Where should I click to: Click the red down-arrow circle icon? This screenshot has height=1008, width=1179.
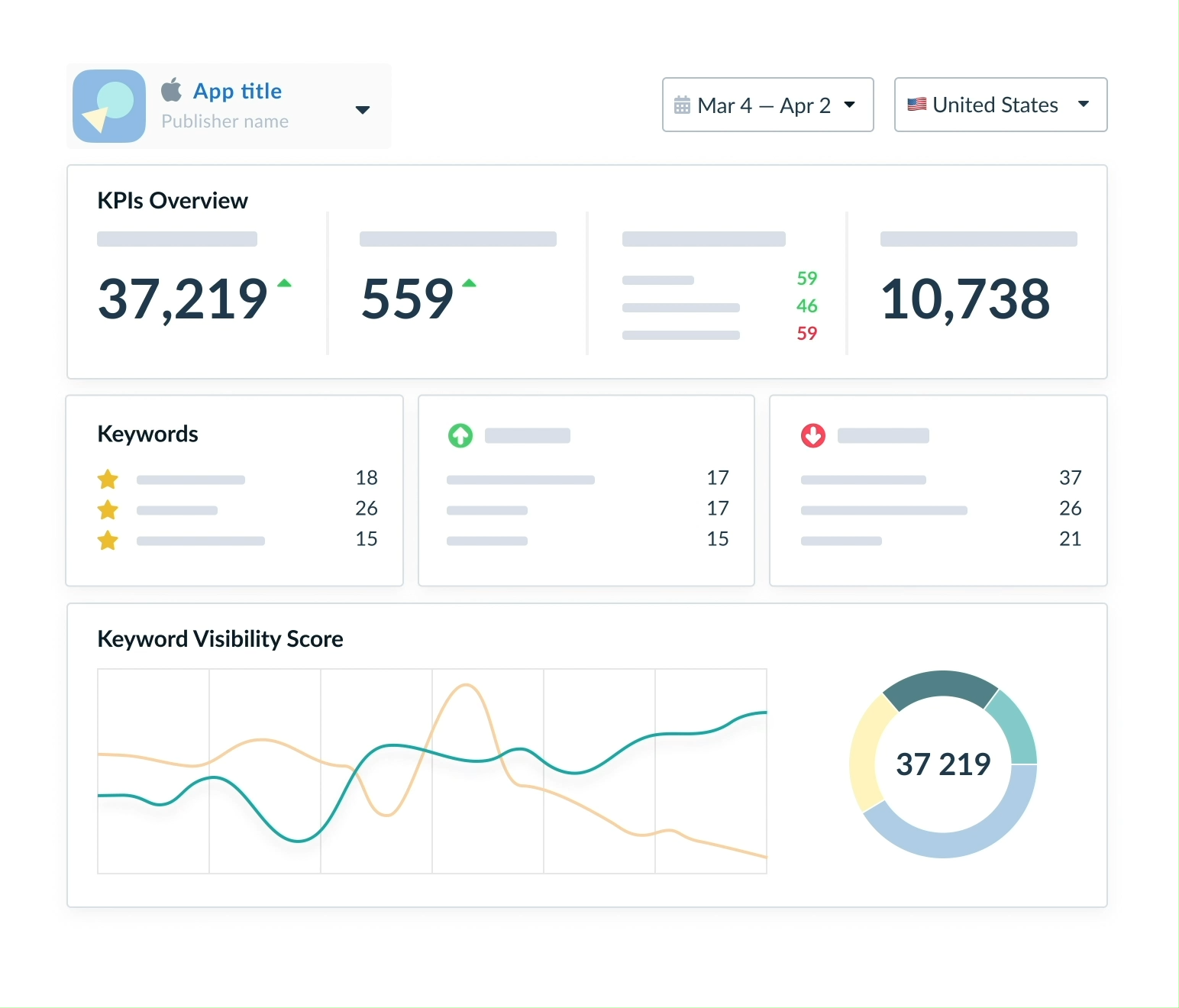pos(813,436)
